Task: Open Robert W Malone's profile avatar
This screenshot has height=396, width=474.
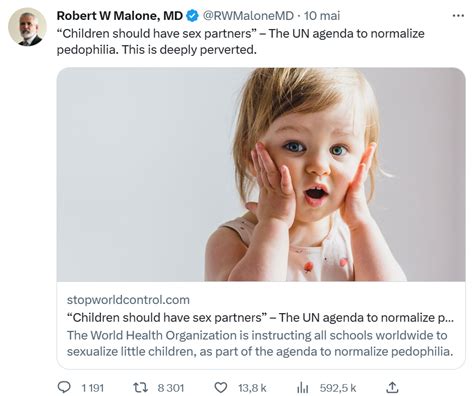Action: pyautogui.click(x=27, y=27)
